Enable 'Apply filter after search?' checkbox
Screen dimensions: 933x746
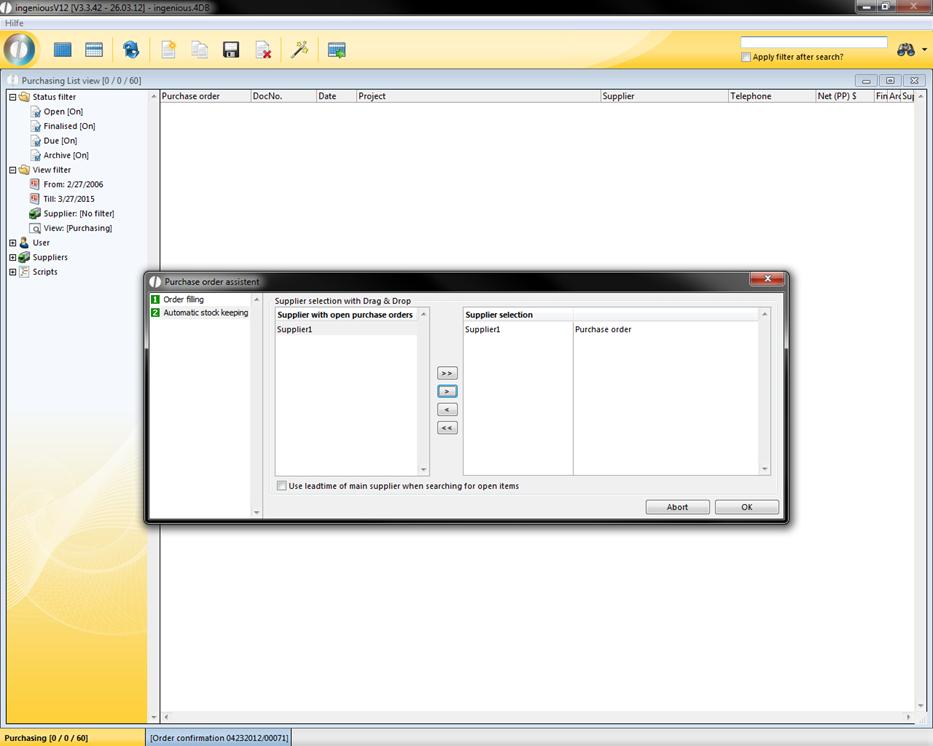pos(746,57)
